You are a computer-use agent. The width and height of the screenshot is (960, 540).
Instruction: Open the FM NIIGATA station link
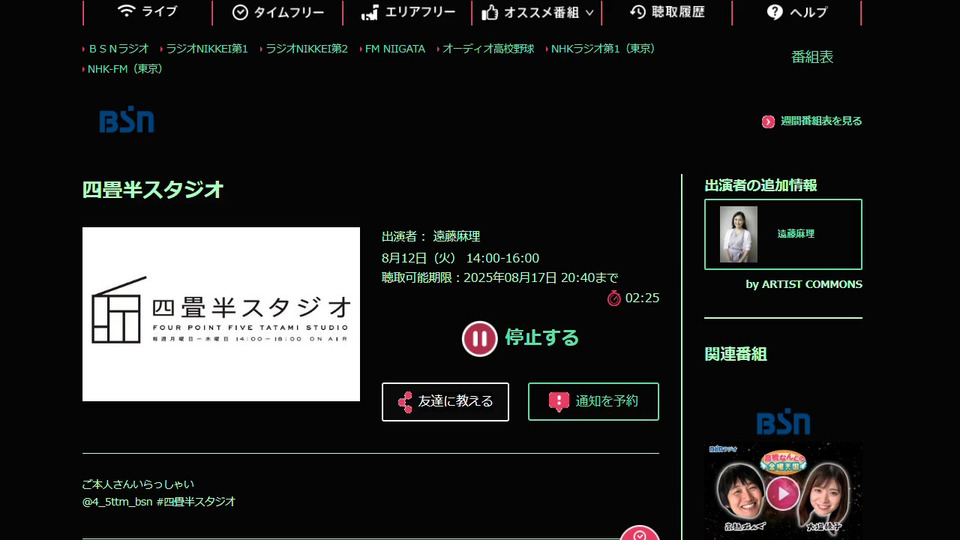point(395,49)
